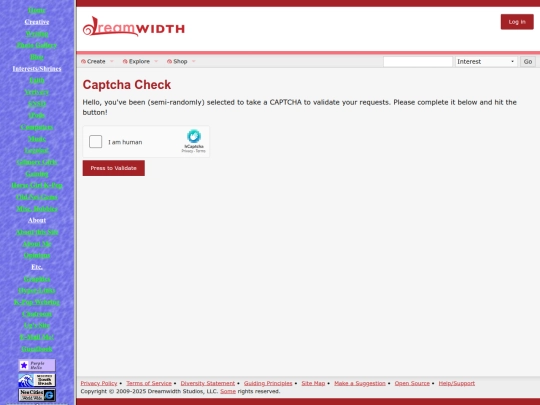Open the Faith sidebar link

click(x=37, y=80)
